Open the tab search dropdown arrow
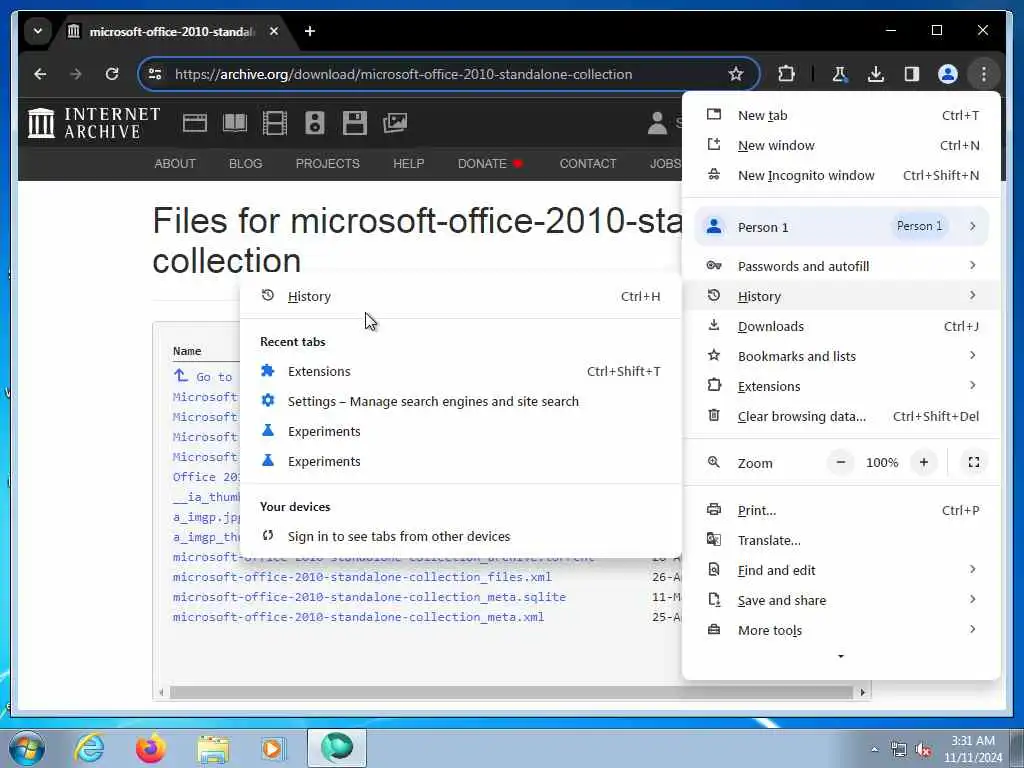This screenshot has width=1024, height=768. 38,31
